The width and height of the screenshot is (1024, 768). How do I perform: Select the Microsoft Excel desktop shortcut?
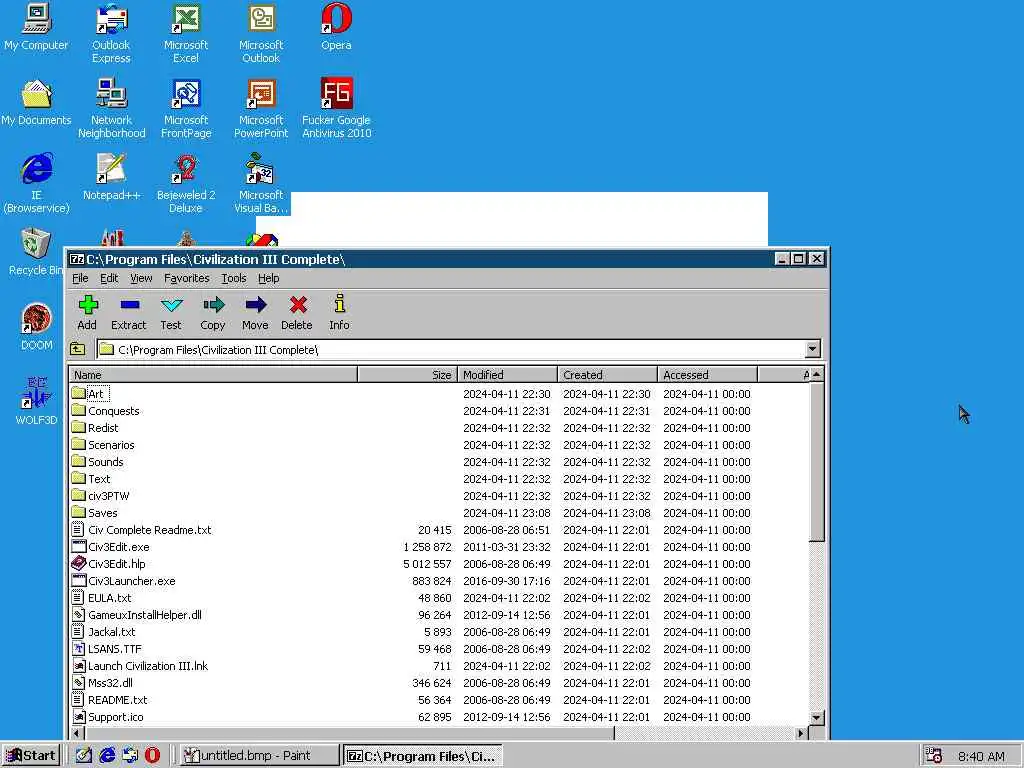[186, 33]
